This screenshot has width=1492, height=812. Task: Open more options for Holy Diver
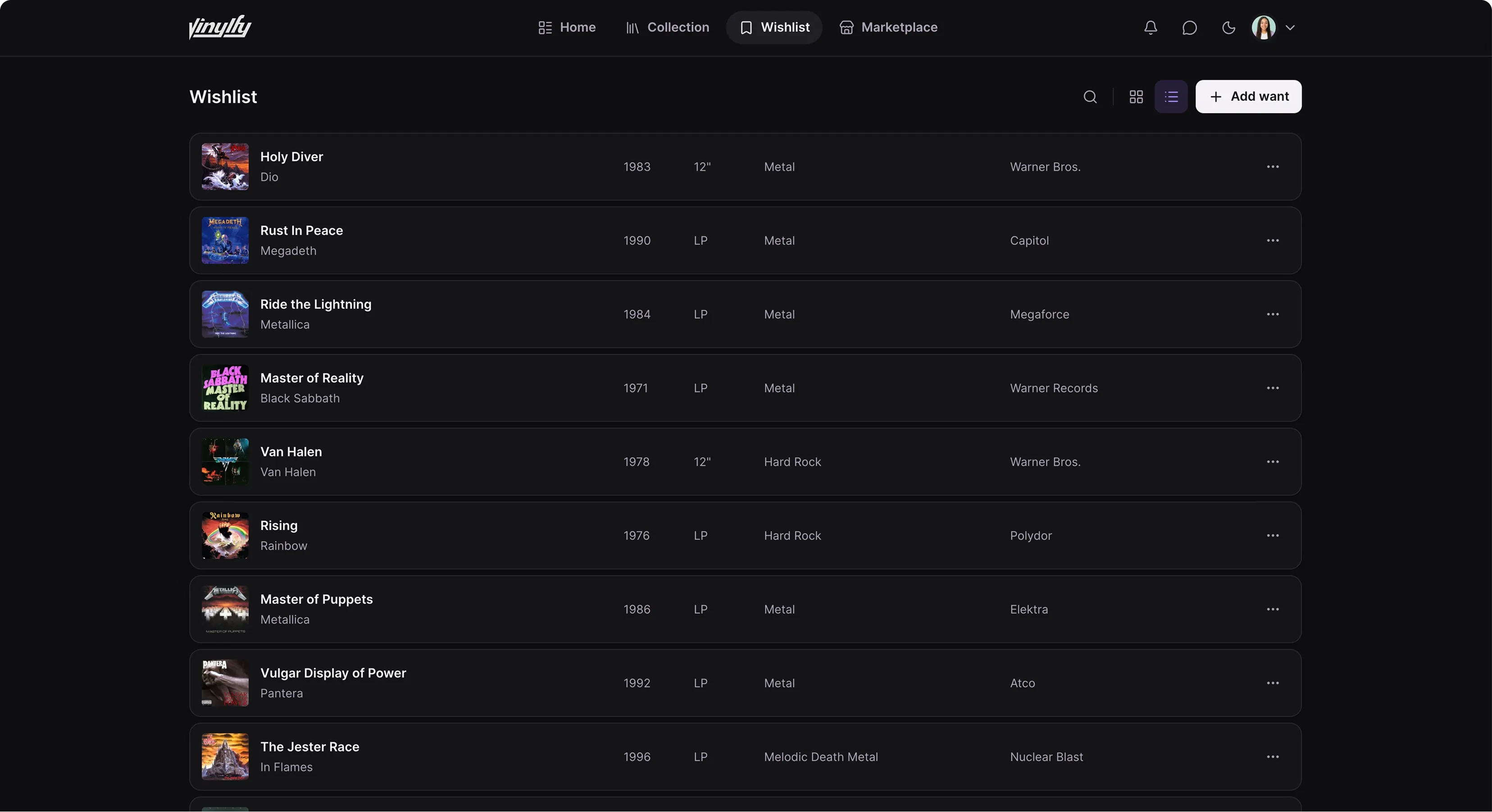coord(1273,167)
